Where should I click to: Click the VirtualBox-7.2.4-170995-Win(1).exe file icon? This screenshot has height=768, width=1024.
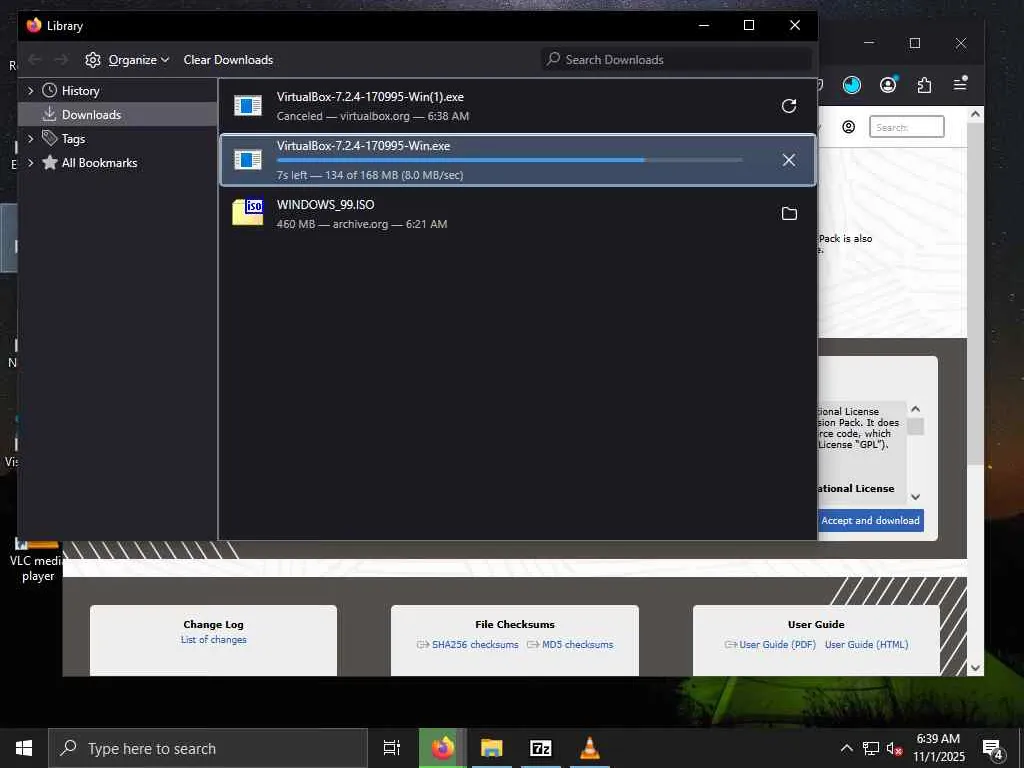point(248,105)
